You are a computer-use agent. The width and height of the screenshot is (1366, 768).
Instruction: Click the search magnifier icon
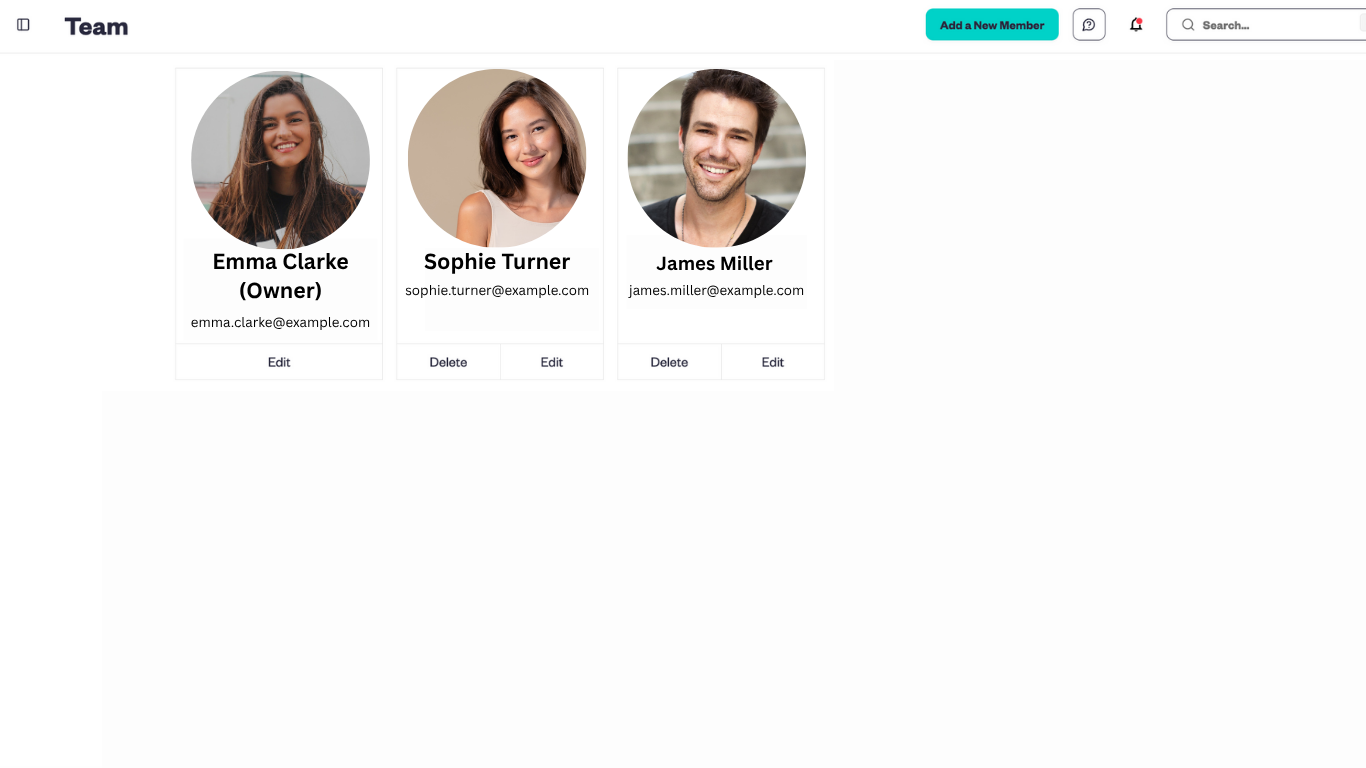[1188, 25]
